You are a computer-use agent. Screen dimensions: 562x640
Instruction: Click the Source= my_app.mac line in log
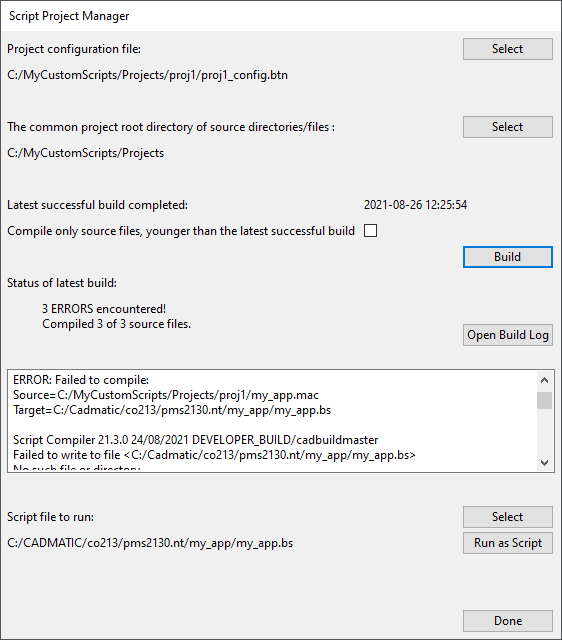click(166, 395)
